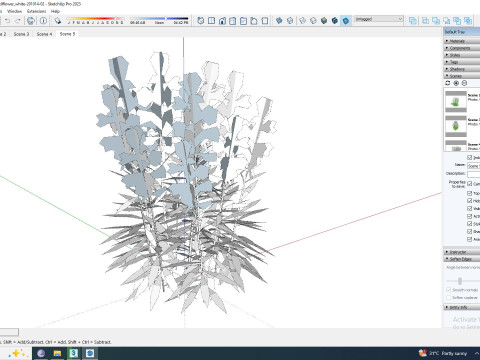Screen dimensions: 480x360
Task: Open the Extensions menu
Action: [36, 11]
